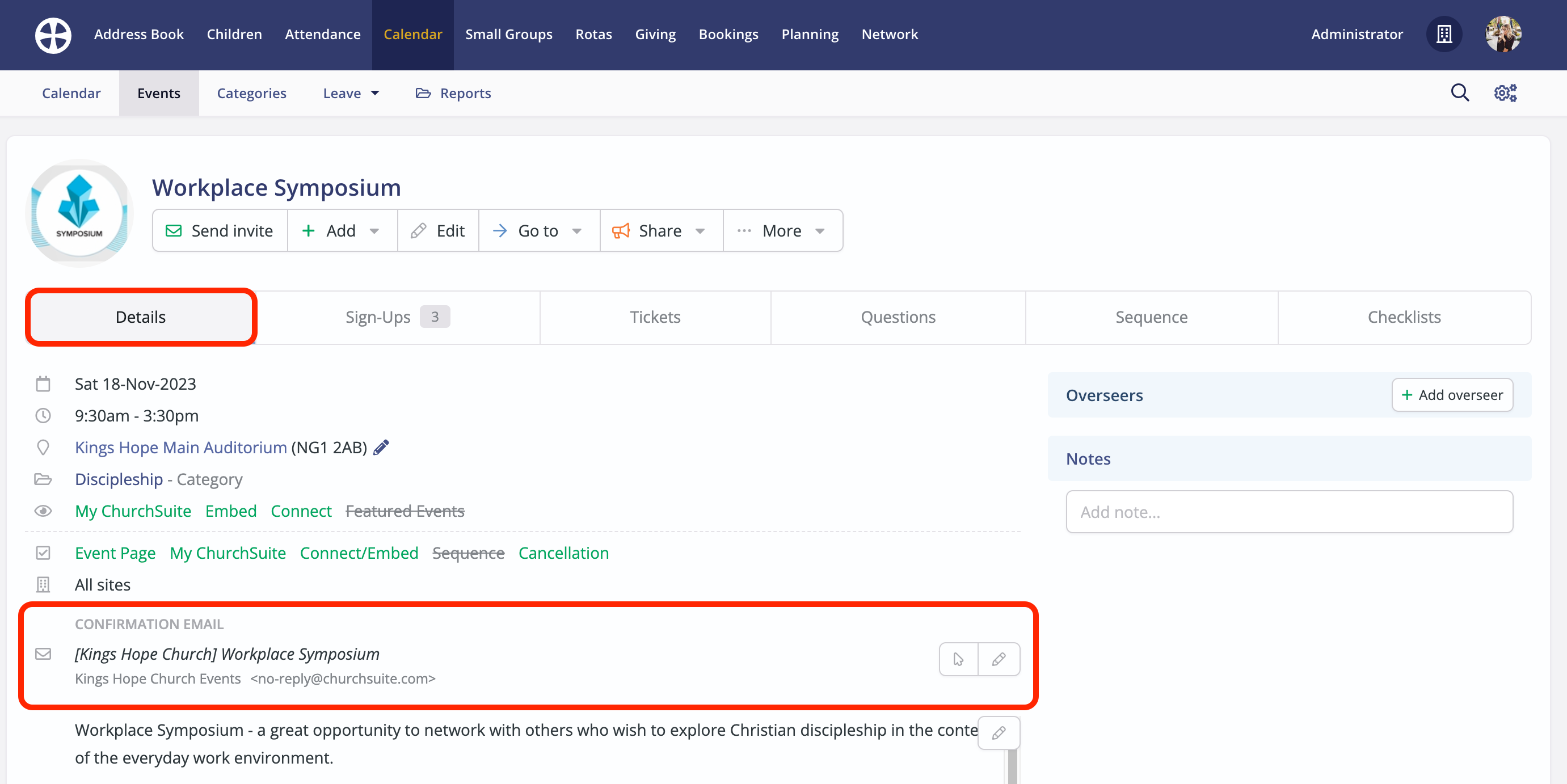Click the Add note input field

coord(1288,512)
